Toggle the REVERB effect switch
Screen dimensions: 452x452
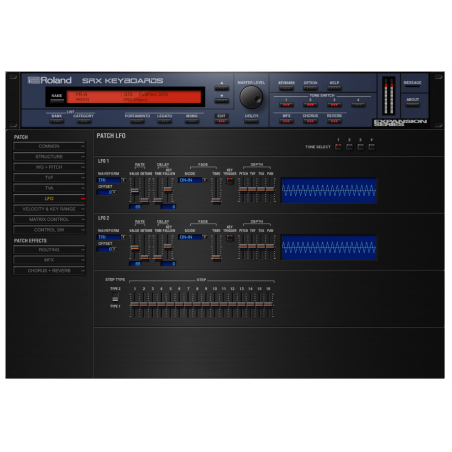tap(334, 121)
